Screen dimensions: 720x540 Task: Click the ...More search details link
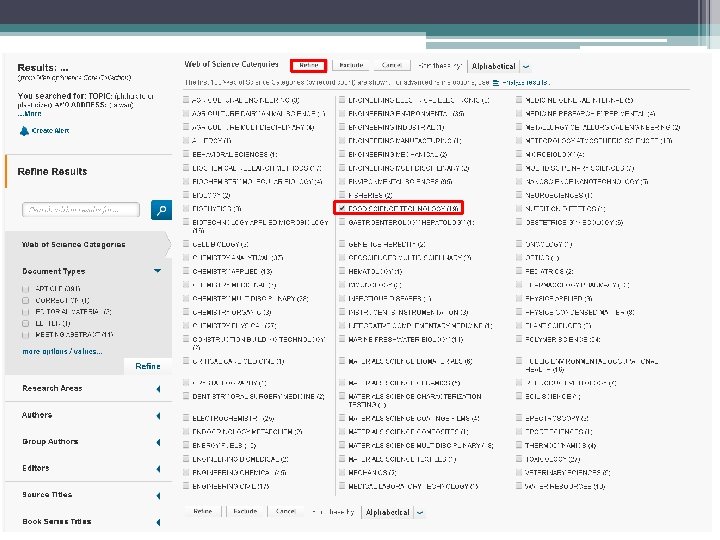point(29,113)
